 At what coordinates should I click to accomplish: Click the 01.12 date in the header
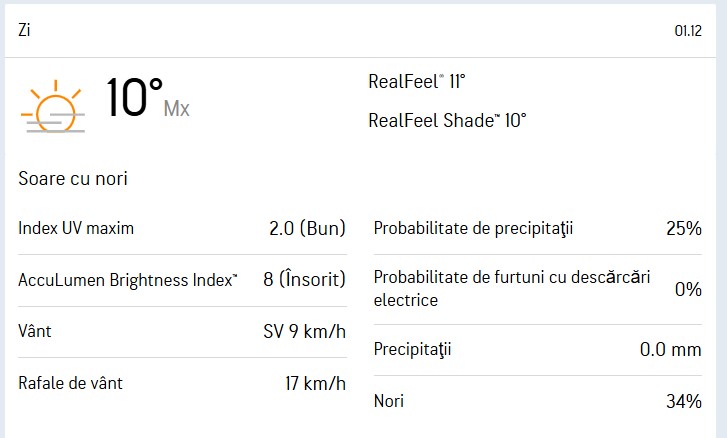click(688, 30)
